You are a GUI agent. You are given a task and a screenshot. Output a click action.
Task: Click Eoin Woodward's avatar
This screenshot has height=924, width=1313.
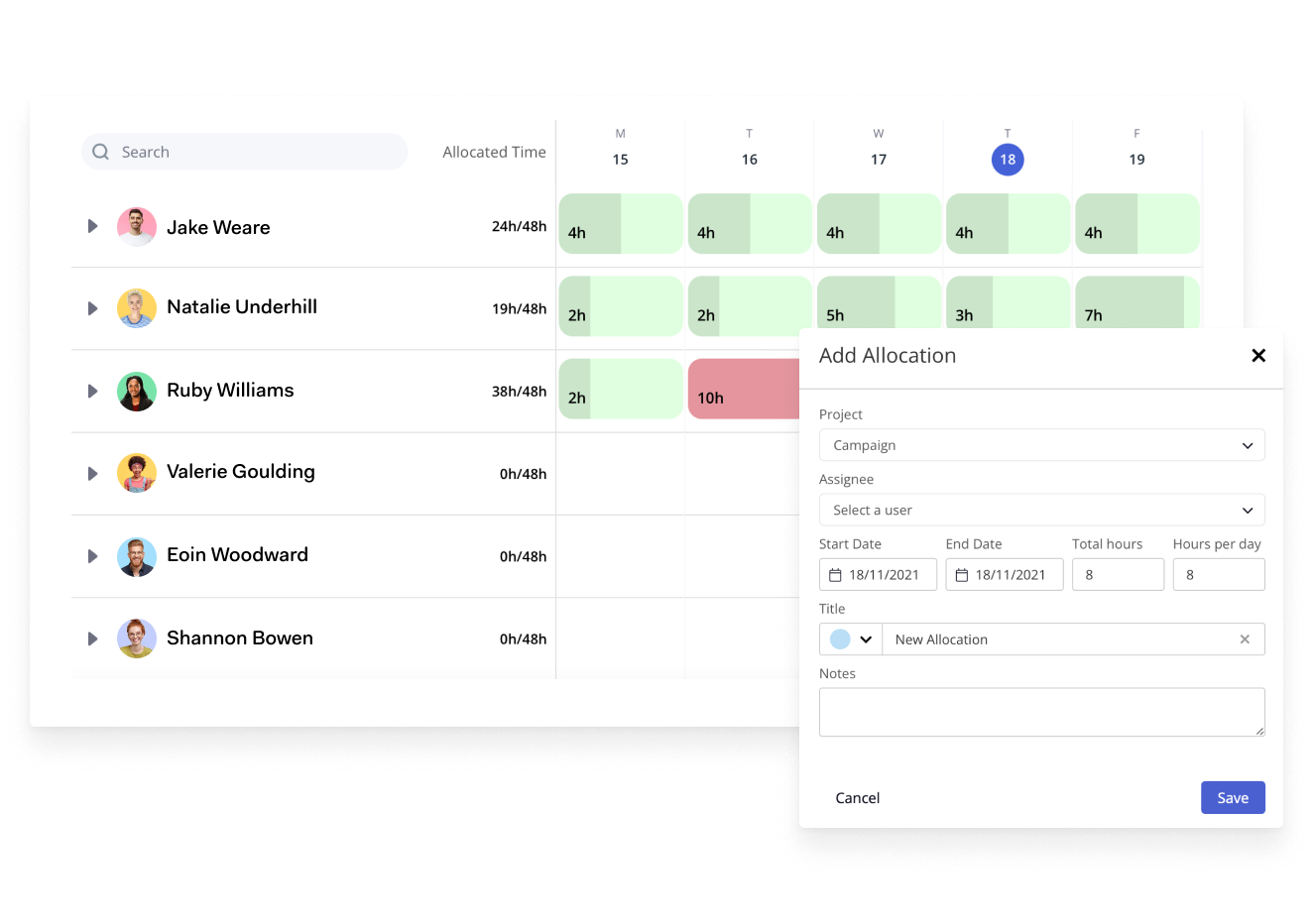[137, 556]
